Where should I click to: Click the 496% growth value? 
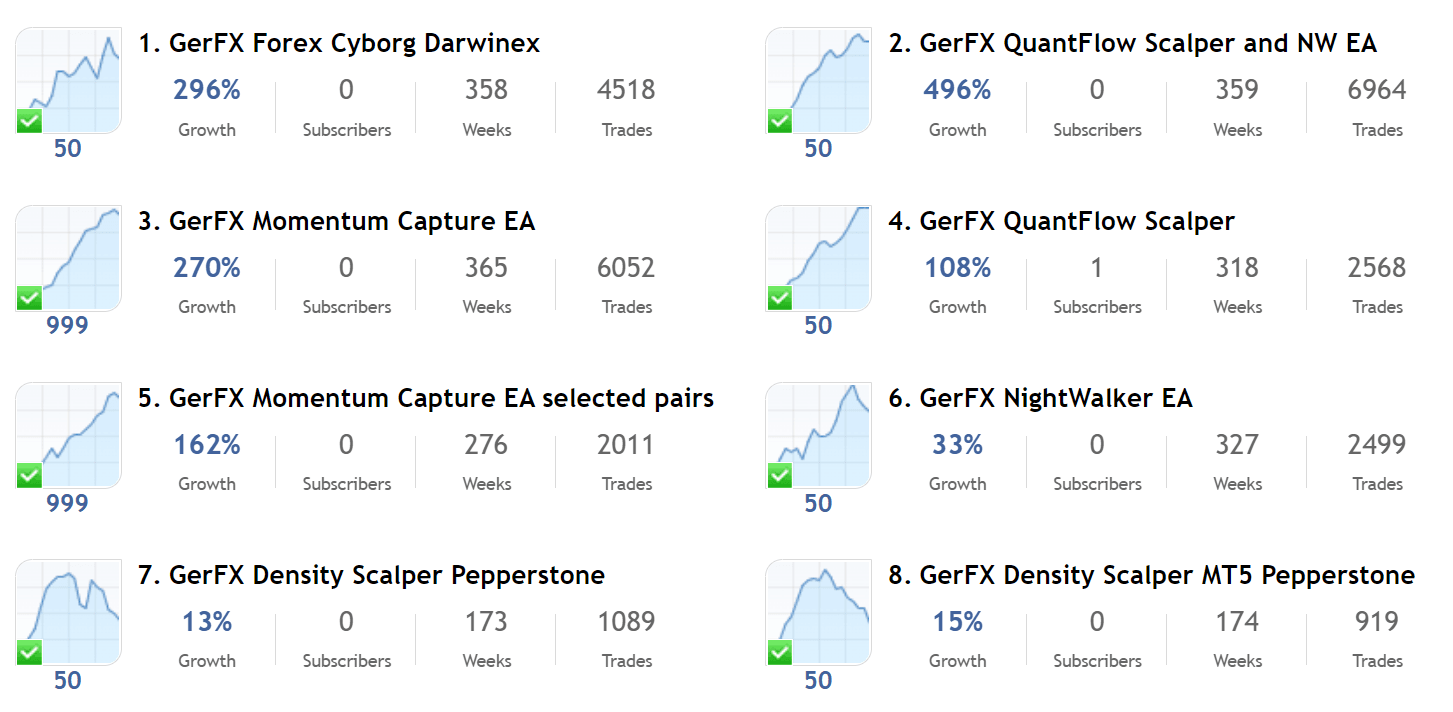957,90
